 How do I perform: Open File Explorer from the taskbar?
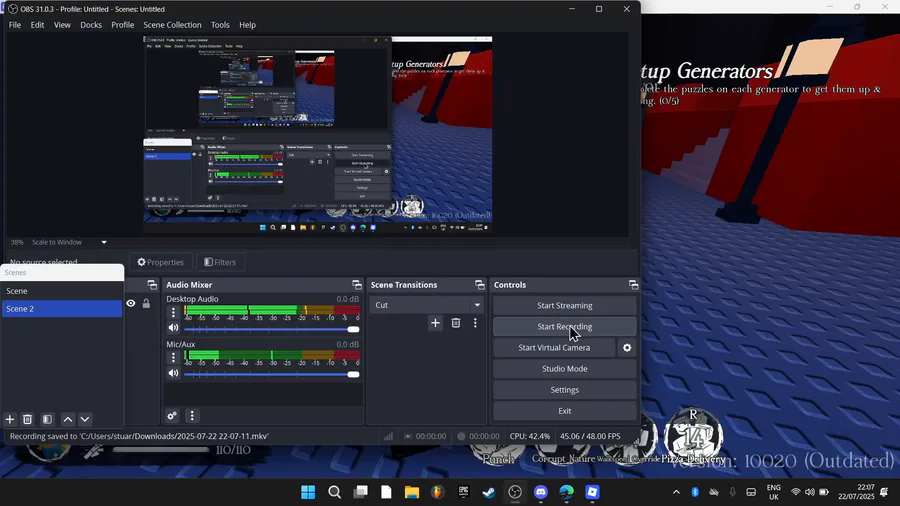pyautogui.click(x=412, y=492)
